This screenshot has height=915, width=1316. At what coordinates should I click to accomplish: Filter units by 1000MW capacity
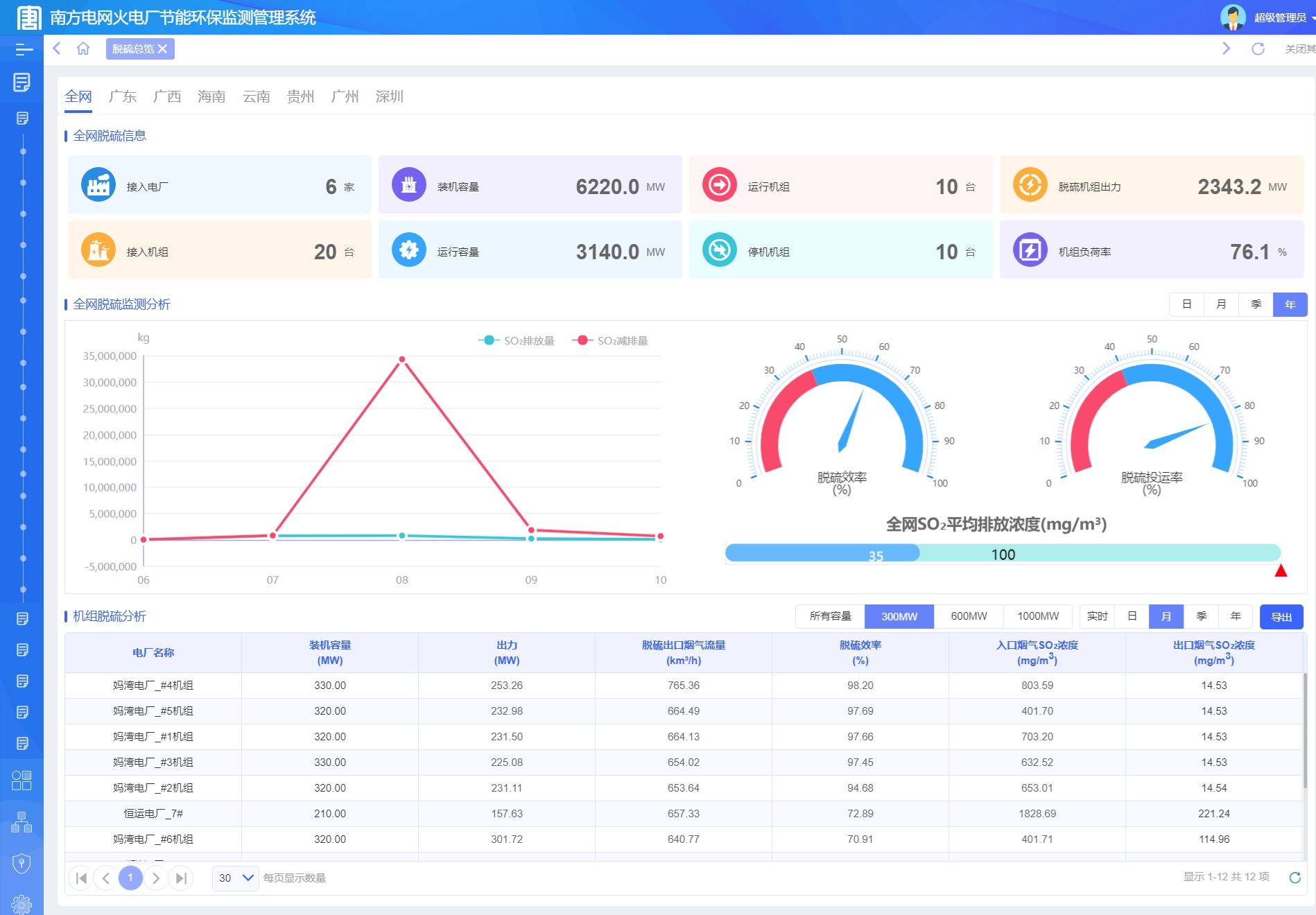(x=1038, y=616)
